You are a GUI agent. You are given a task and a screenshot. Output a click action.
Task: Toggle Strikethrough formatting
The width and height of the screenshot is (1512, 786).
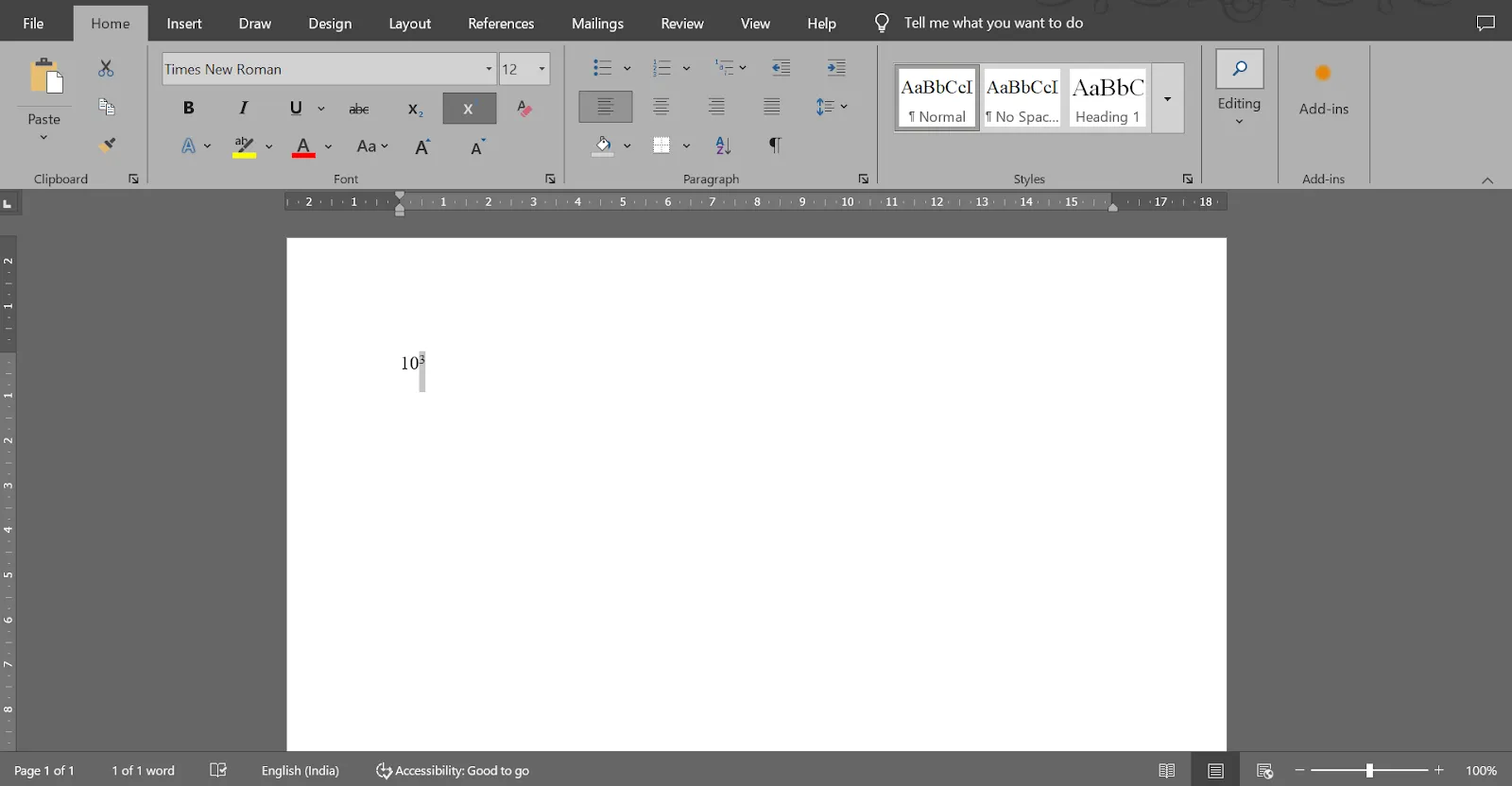point(359,109)
